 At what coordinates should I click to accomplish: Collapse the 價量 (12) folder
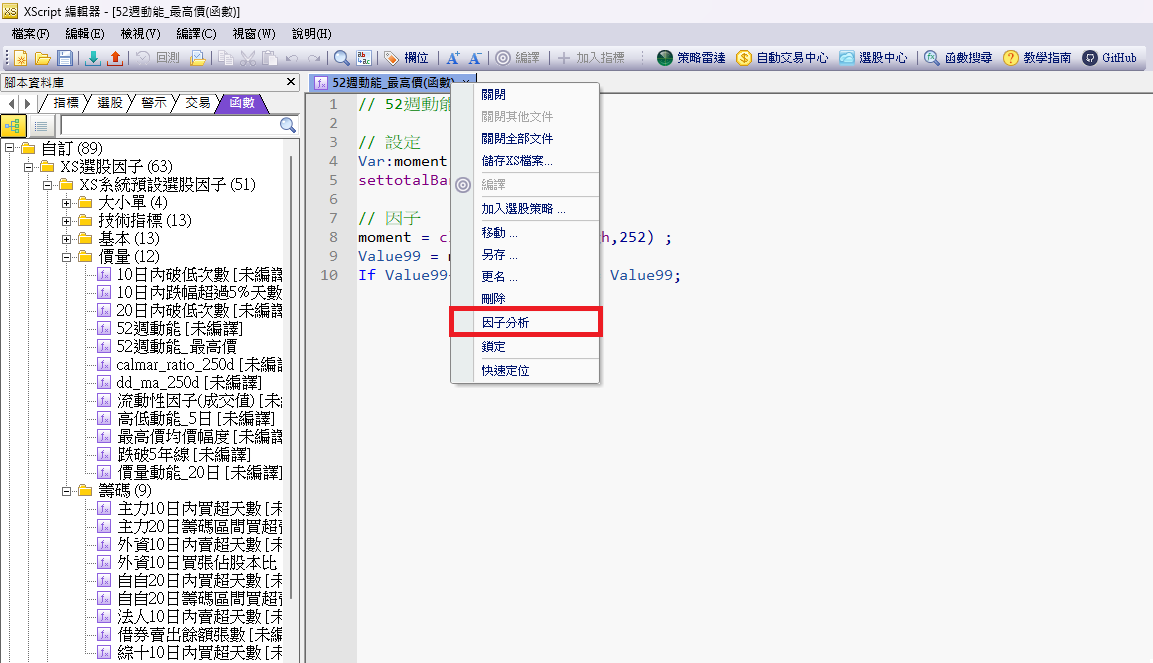point(67,257)
